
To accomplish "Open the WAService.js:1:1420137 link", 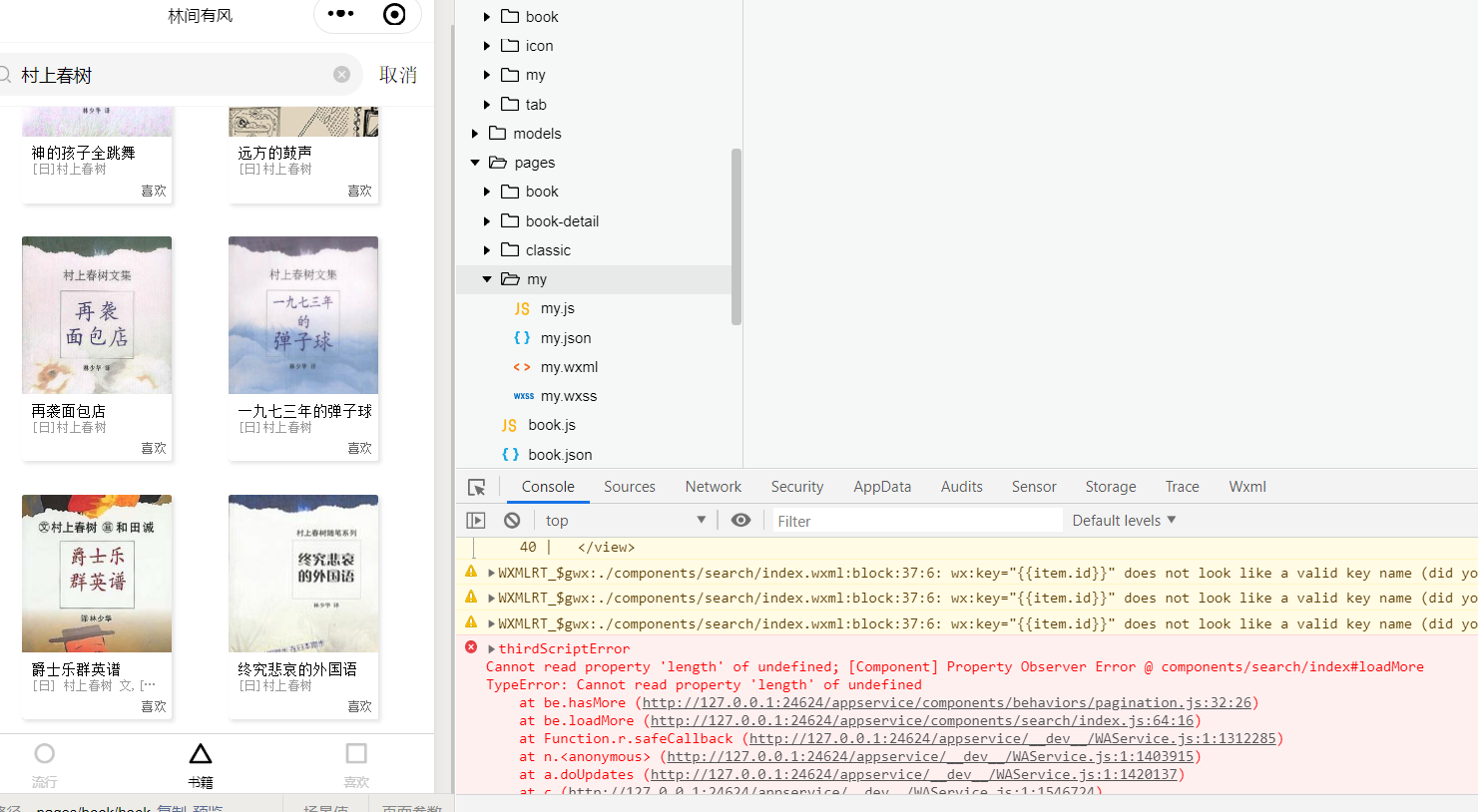I will point(914,775).
